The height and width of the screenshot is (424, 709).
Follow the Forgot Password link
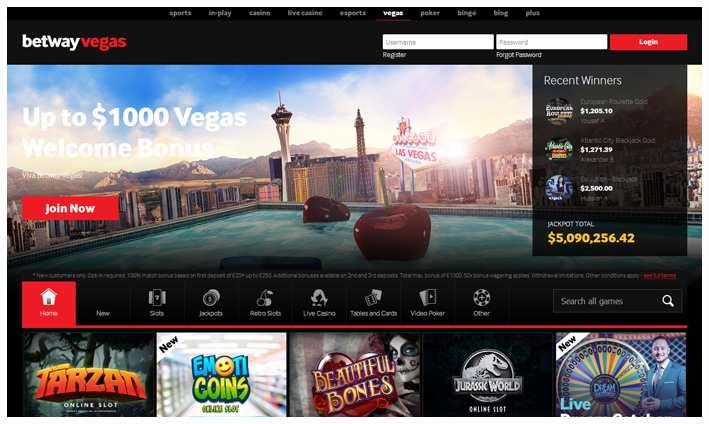518,55
